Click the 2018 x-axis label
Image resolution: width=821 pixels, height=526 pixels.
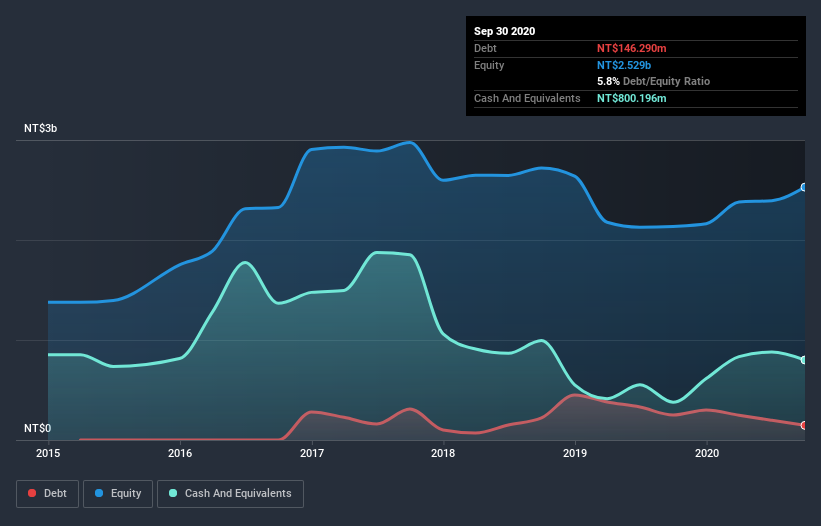[x=443, y=453]
